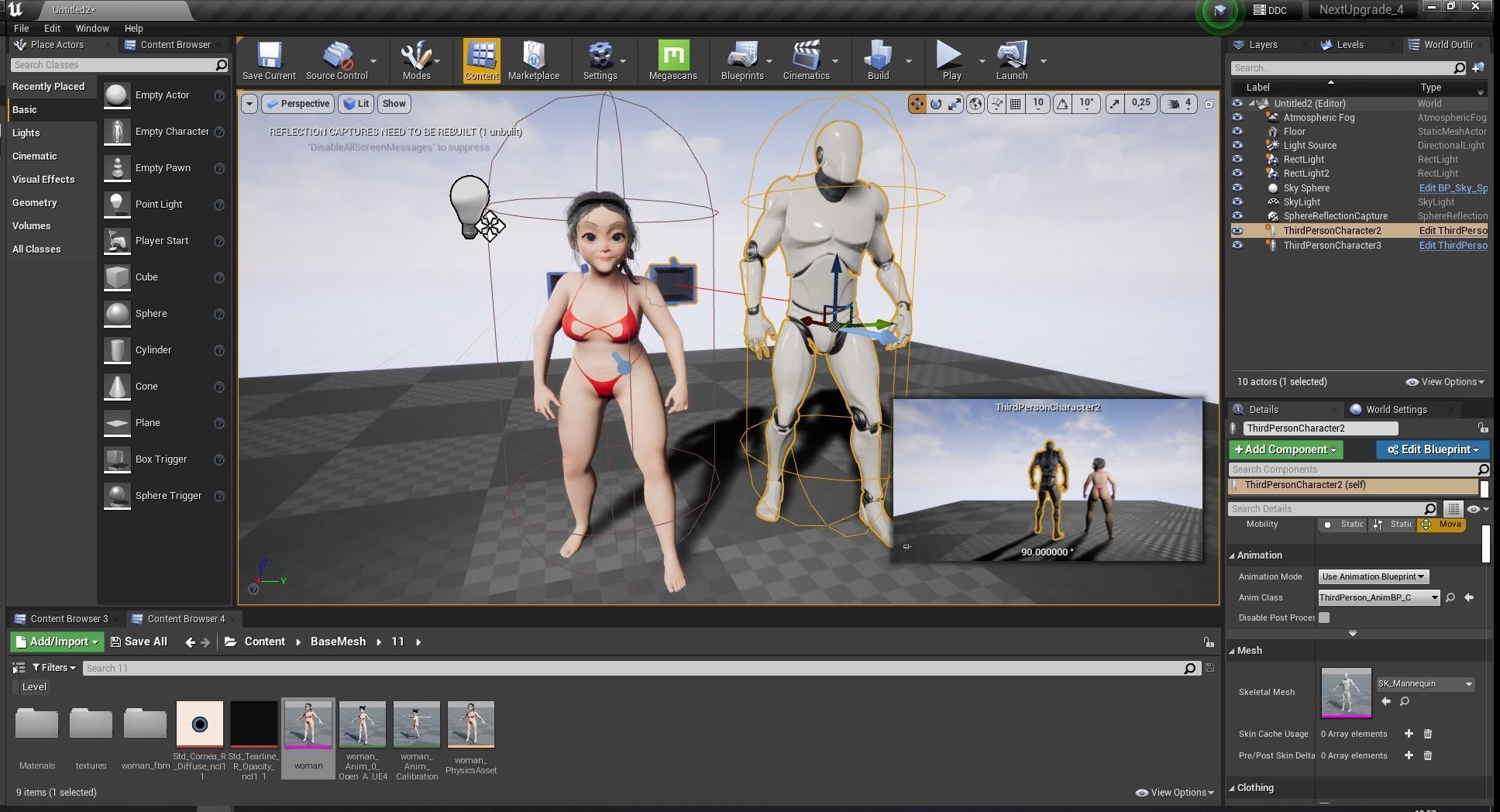Toggle surface snapping icon in viewport
Viewport: 1500px width, 812px height.
click(x=996, y=104)
